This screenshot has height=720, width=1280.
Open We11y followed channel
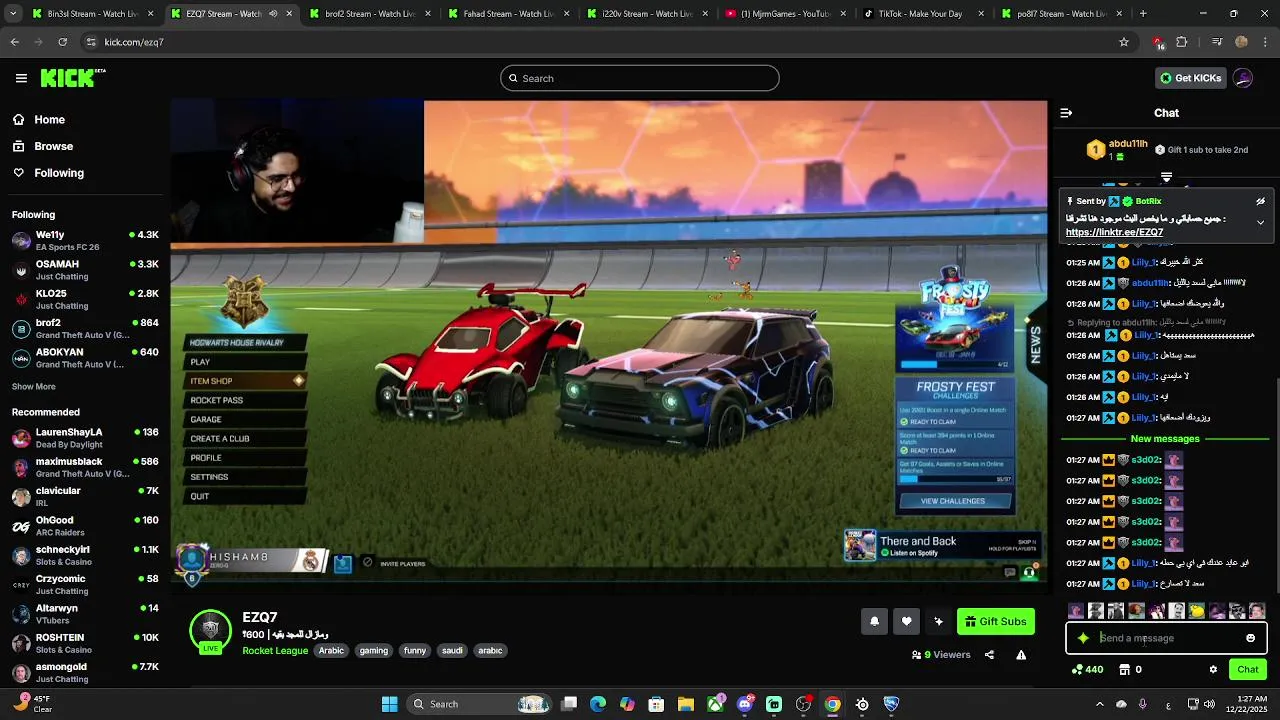[x=84, y=240]
